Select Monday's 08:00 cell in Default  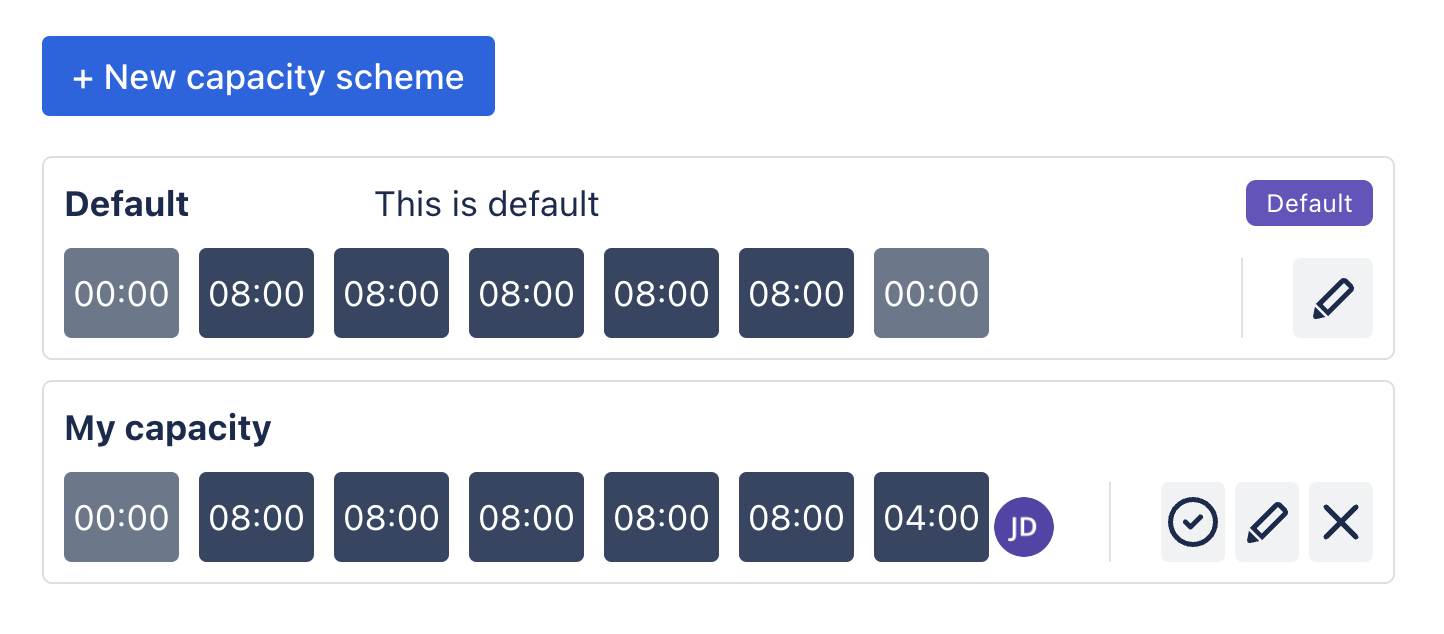coord(256,293)
